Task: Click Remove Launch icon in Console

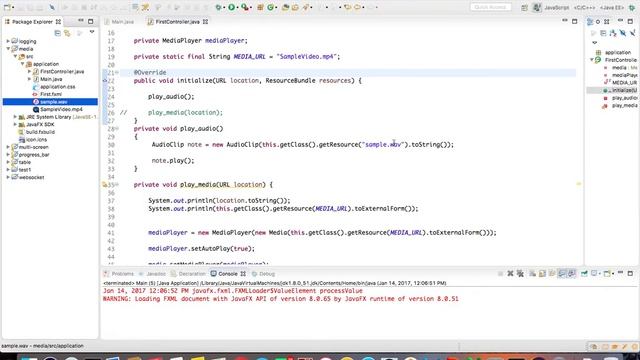Action: pos(510,273)
